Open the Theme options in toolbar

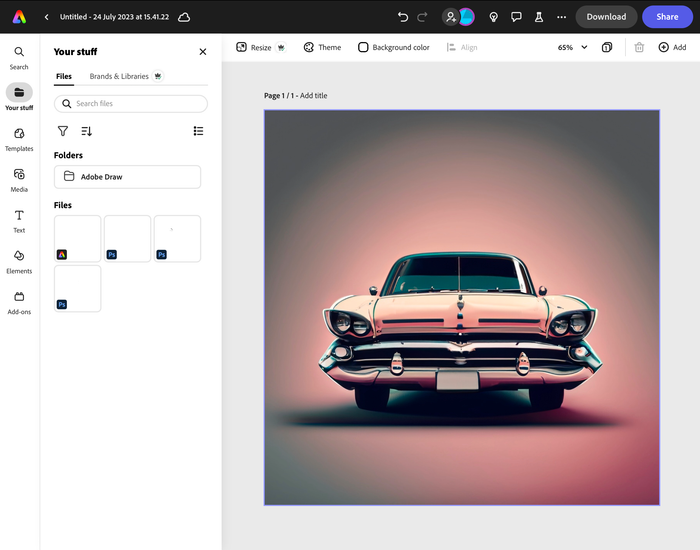[x=322, y=47]
